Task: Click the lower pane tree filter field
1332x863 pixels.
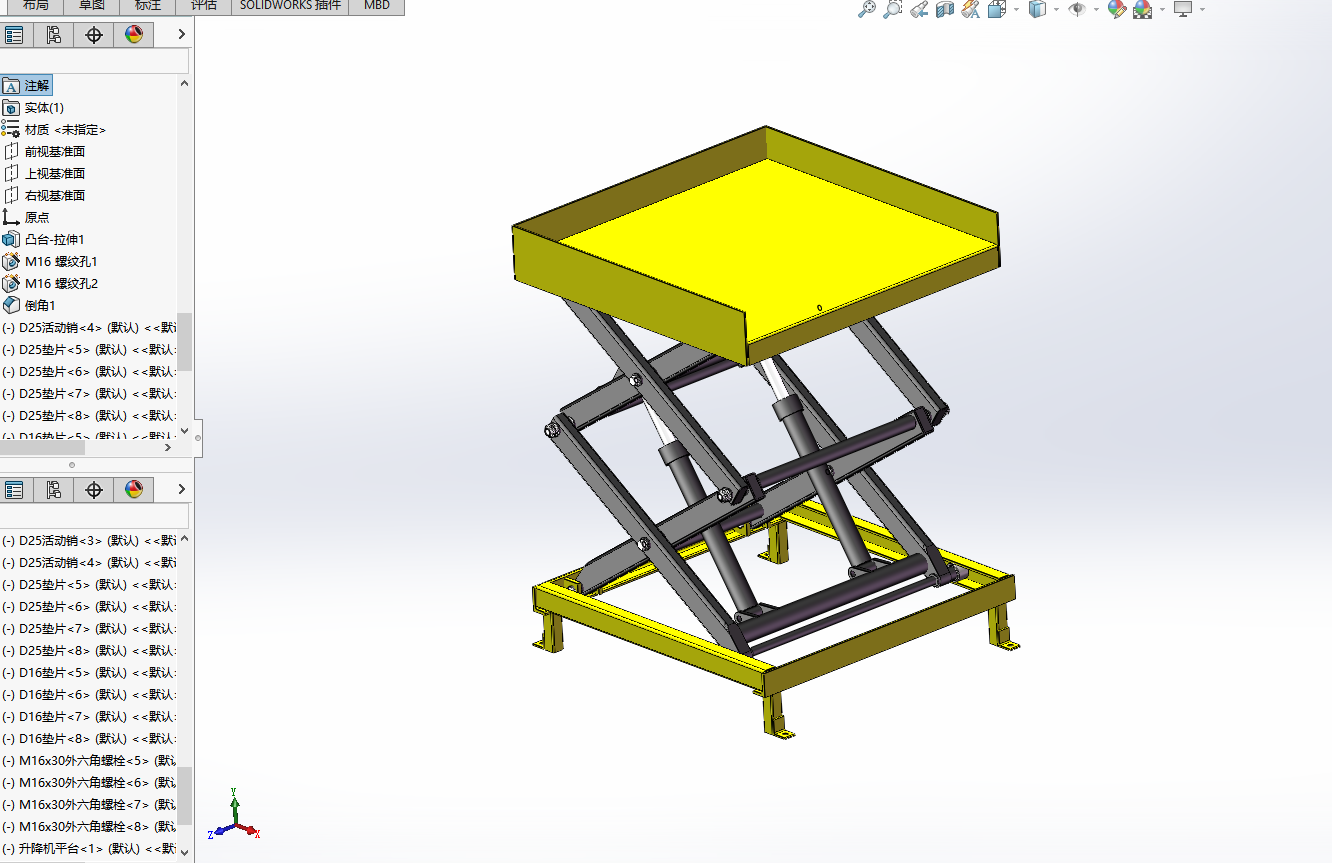Action: 94,515
